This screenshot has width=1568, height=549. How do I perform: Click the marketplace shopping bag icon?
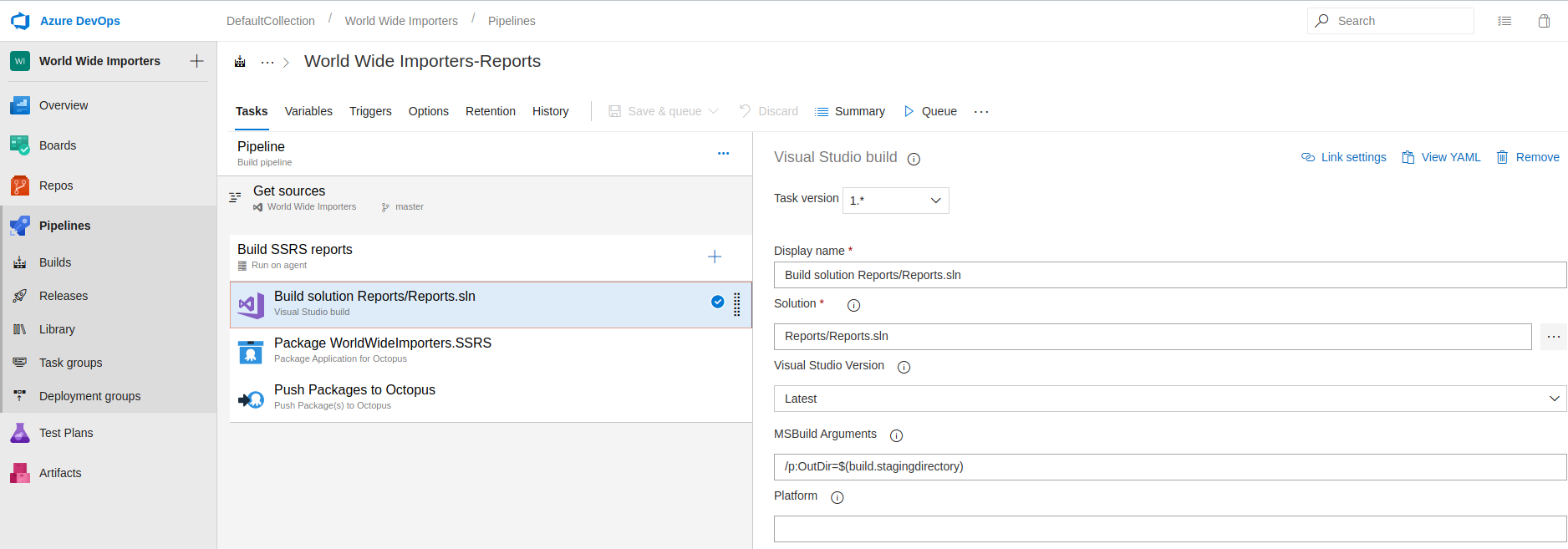[x=1544, y=21]
